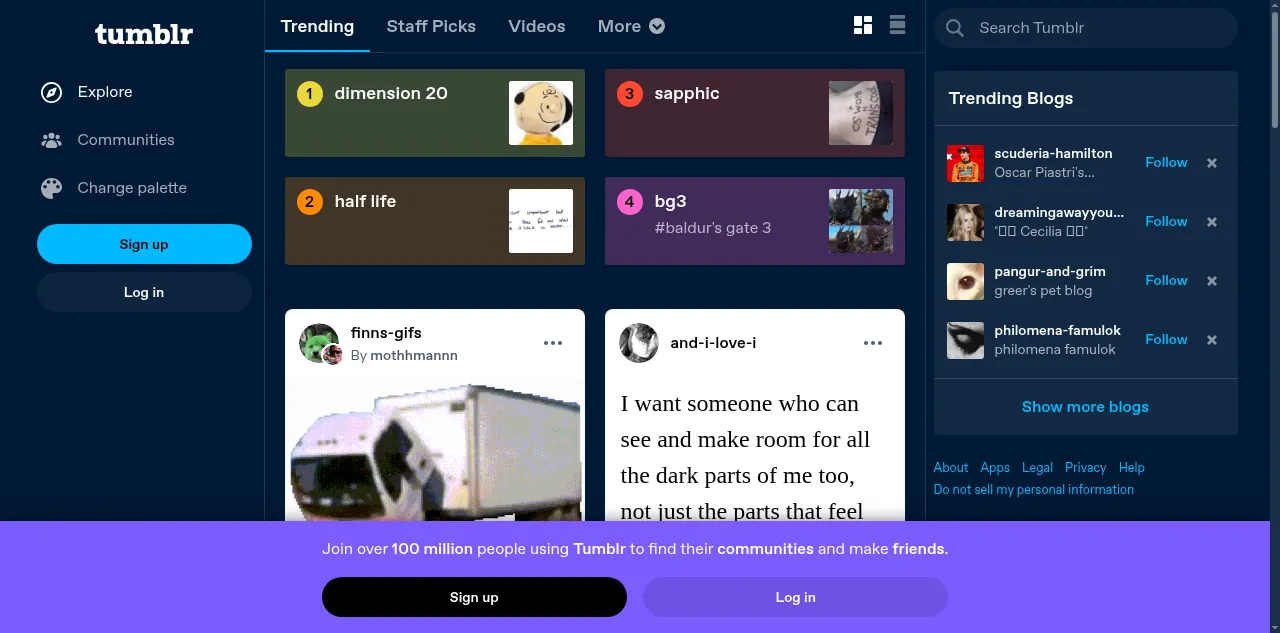This screenshot has width=1280, height=633.
Task: Follow scuderia-hamilton blog
Action: tap(1166, 163)
